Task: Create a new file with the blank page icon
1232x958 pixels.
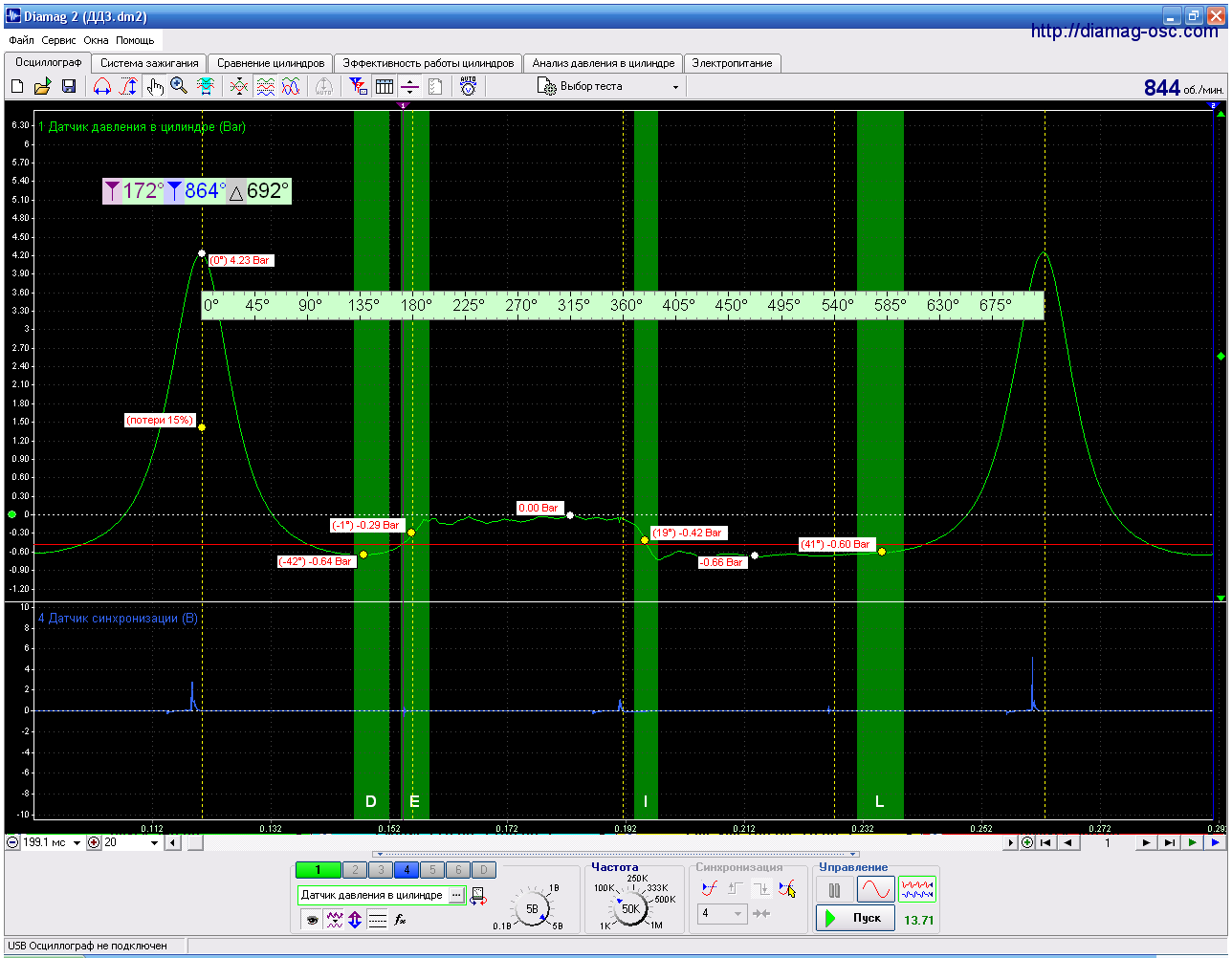Action: 17,87
